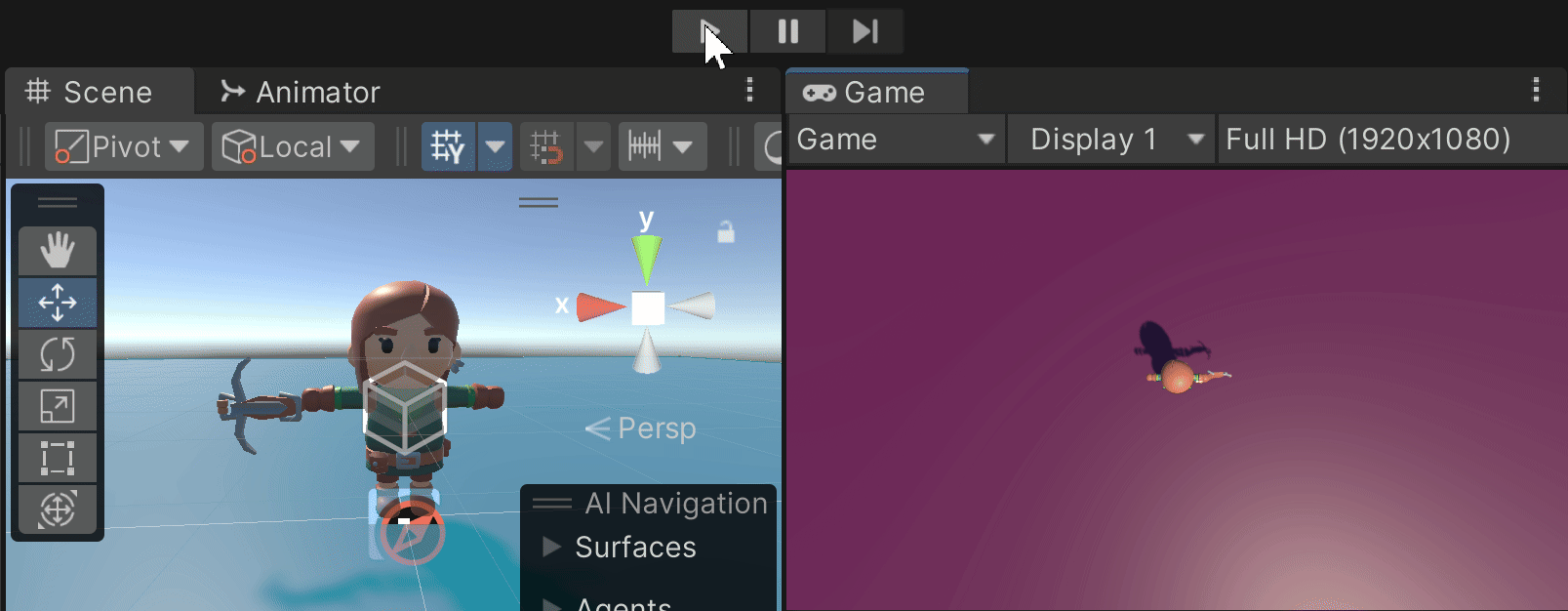This screenshot has width=1568, height=611.
Task: Select the Hand view tool
Action: tap(58, 251)
